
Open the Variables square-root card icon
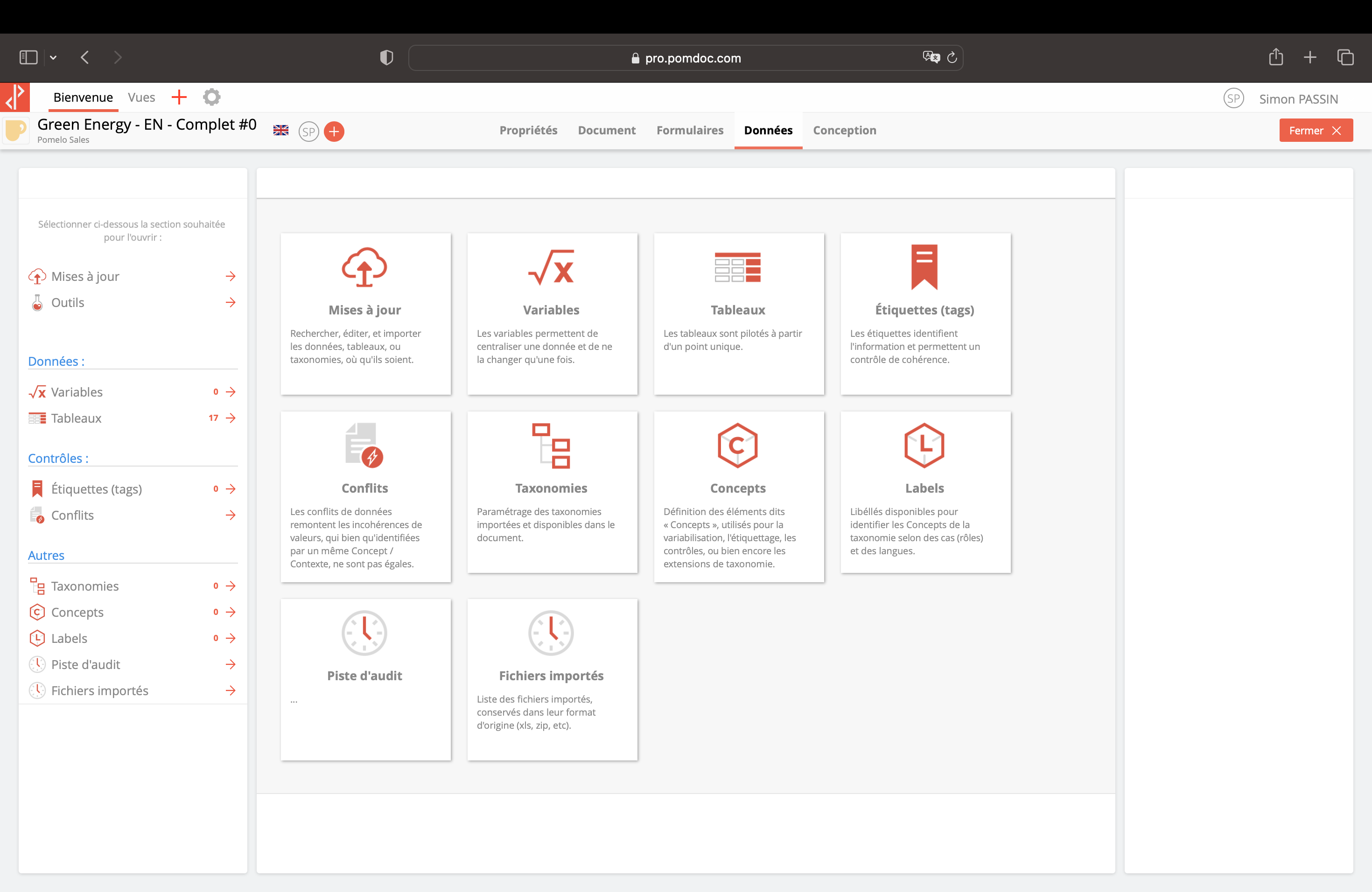551,267
